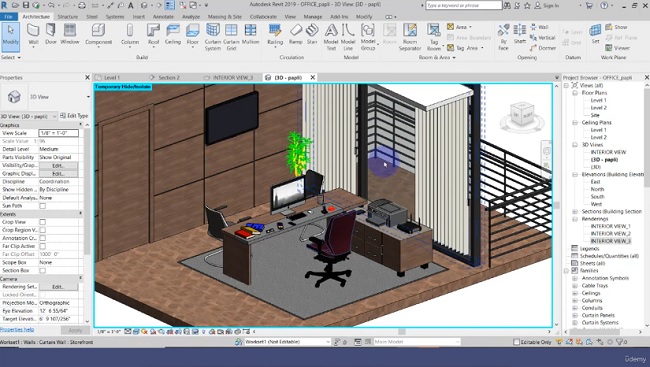The height and width of the screenshot is (367, 650).
Task: Choose the Ceiling tool
Action: [172, 34]
